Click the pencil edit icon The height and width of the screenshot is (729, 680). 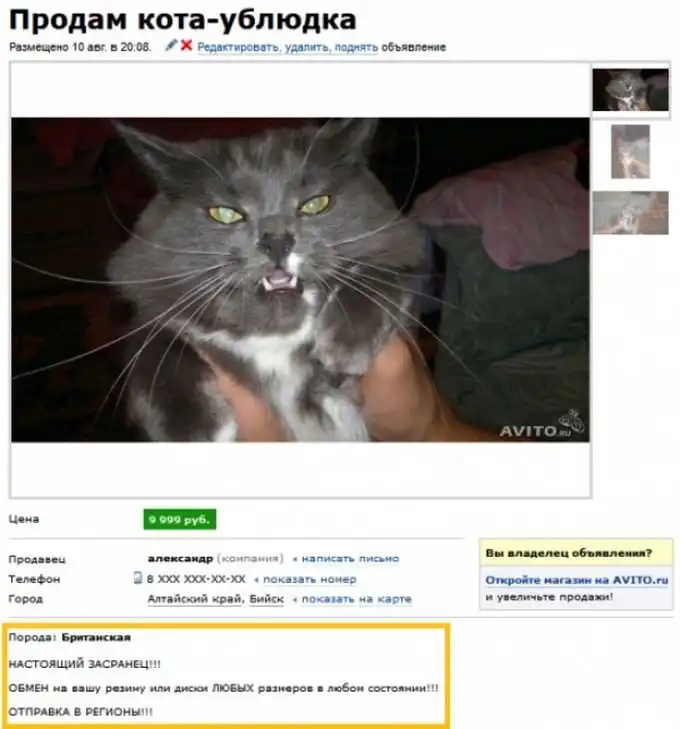click(x=171, y=45)
